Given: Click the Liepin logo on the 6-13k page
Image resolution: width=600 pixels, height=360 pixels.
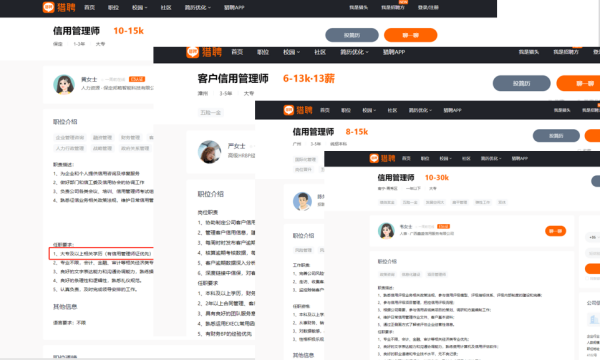Looking at the screenshot, I should point(204,52).
